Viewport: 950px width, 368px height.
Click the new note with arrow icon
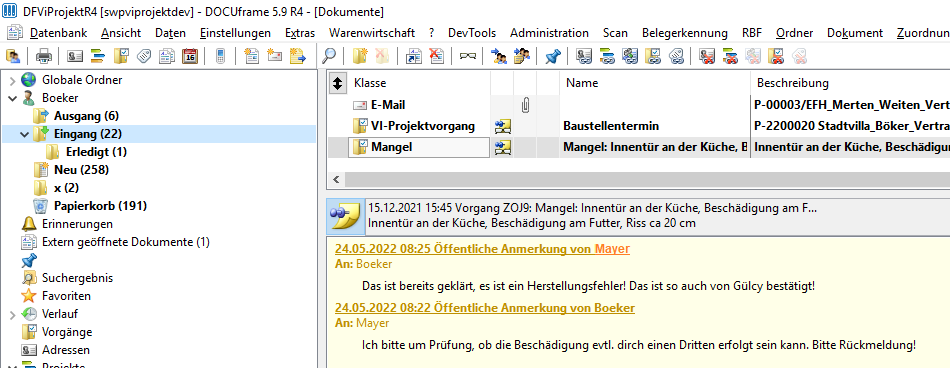[297, 57]
